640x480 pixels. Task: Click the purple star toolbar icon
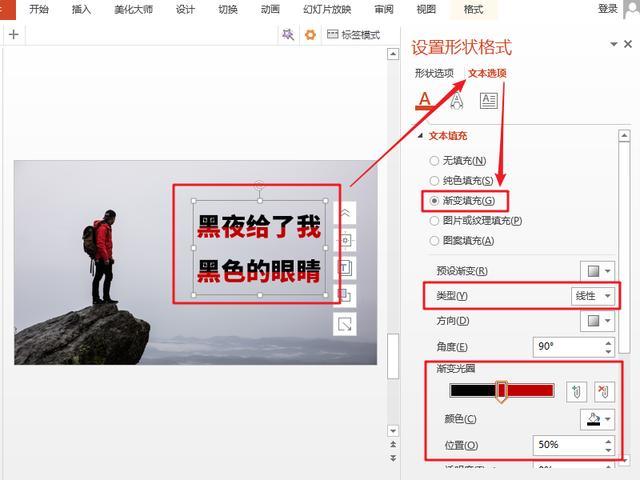288,35
